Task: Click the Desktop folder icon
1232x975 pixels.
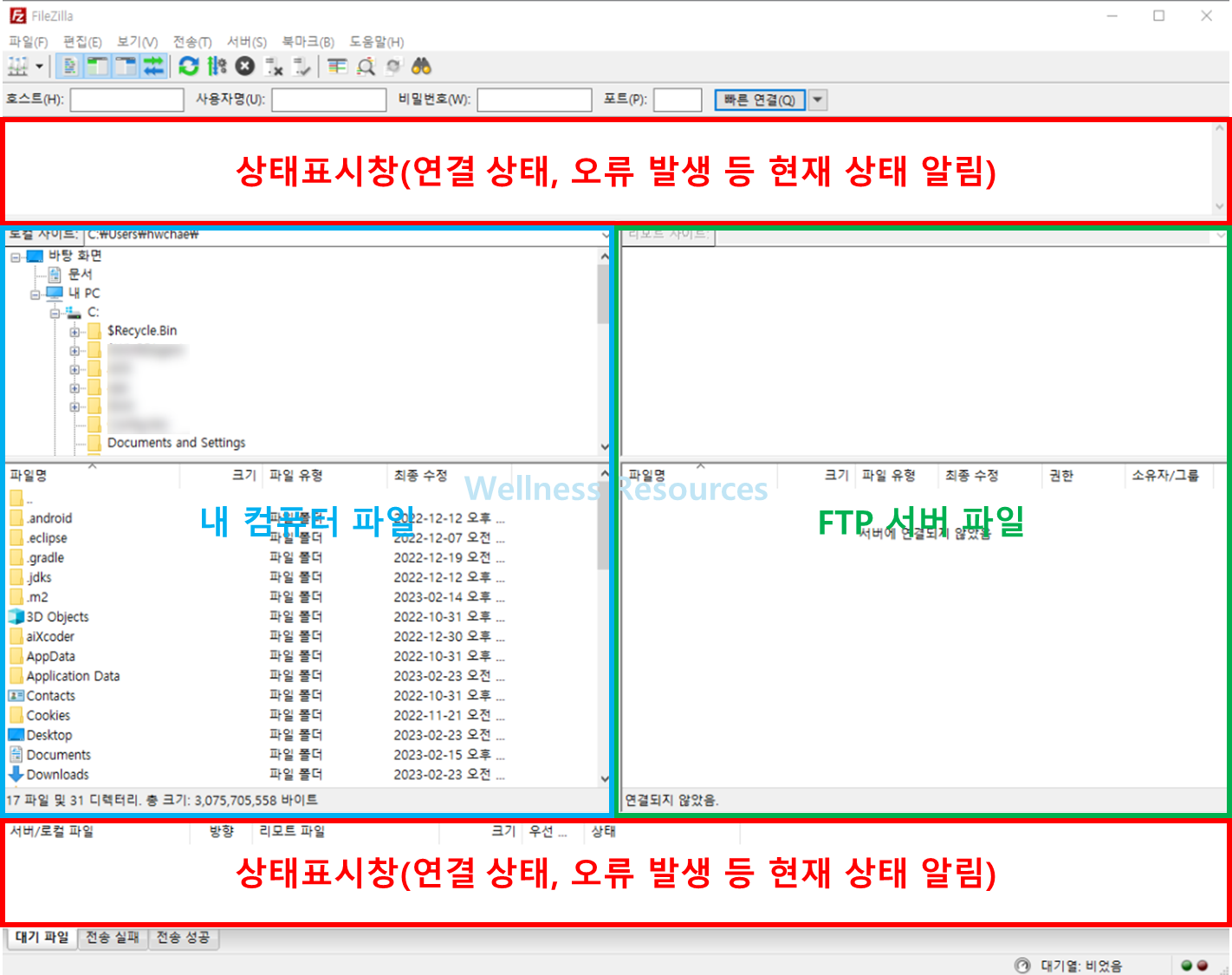Action: click(x=16, y=735)
